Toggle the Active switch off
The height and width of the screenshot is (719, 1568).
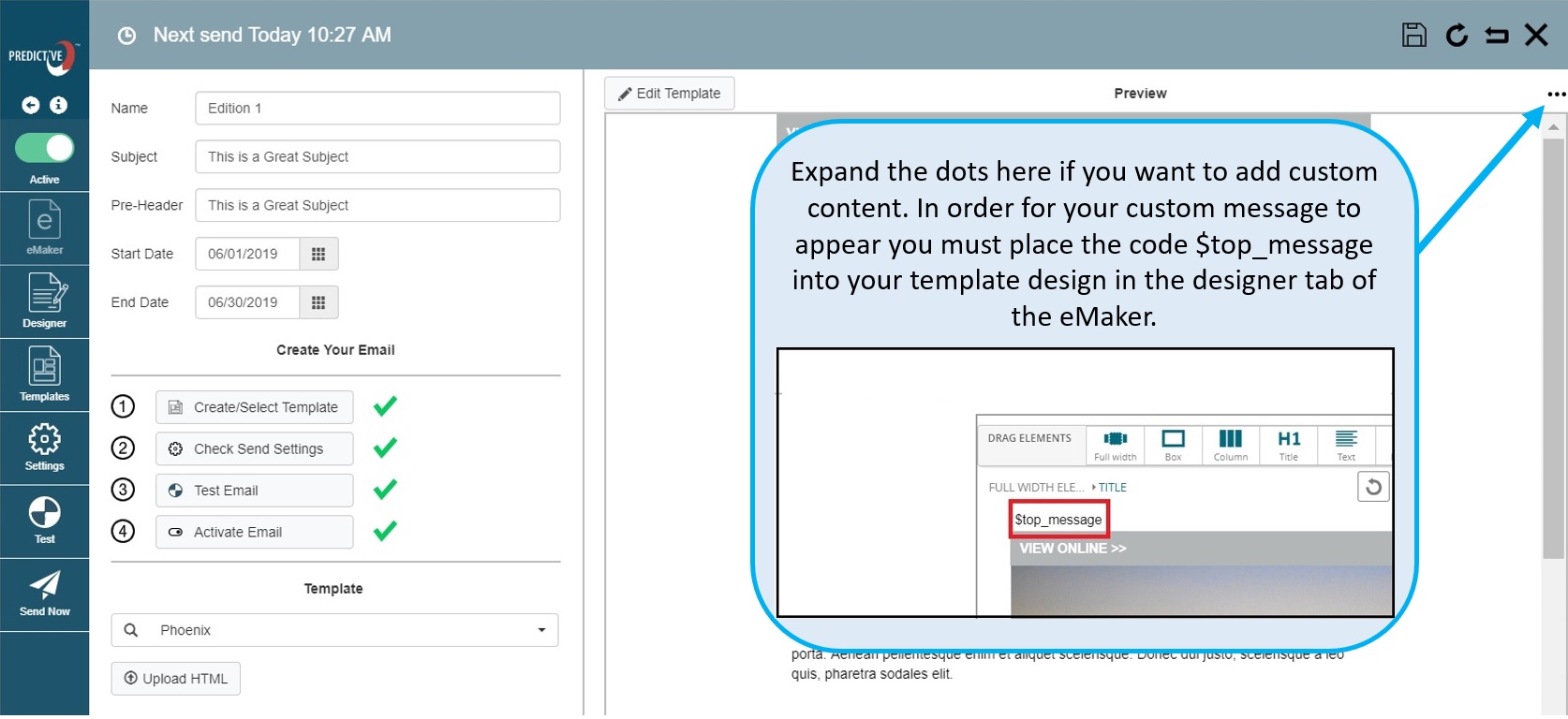pos(45,148)
